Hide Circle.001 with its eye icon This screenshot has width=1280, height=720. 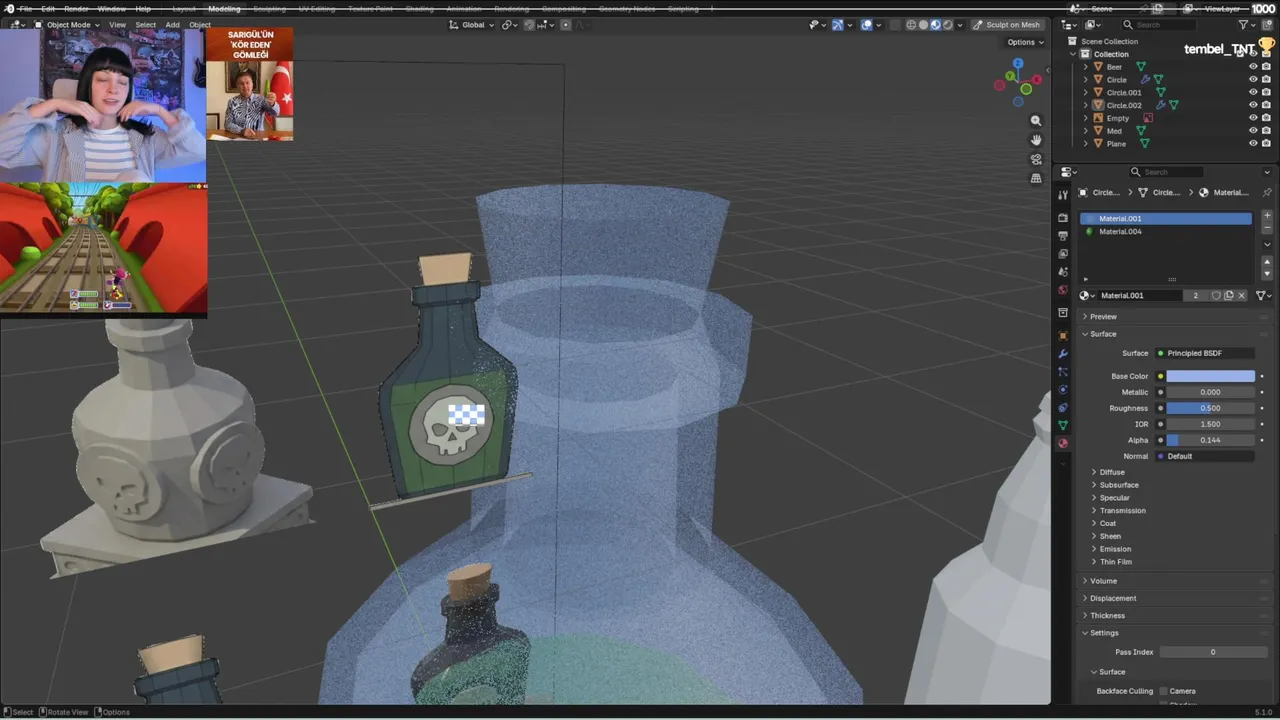[x=1253, y=92]
